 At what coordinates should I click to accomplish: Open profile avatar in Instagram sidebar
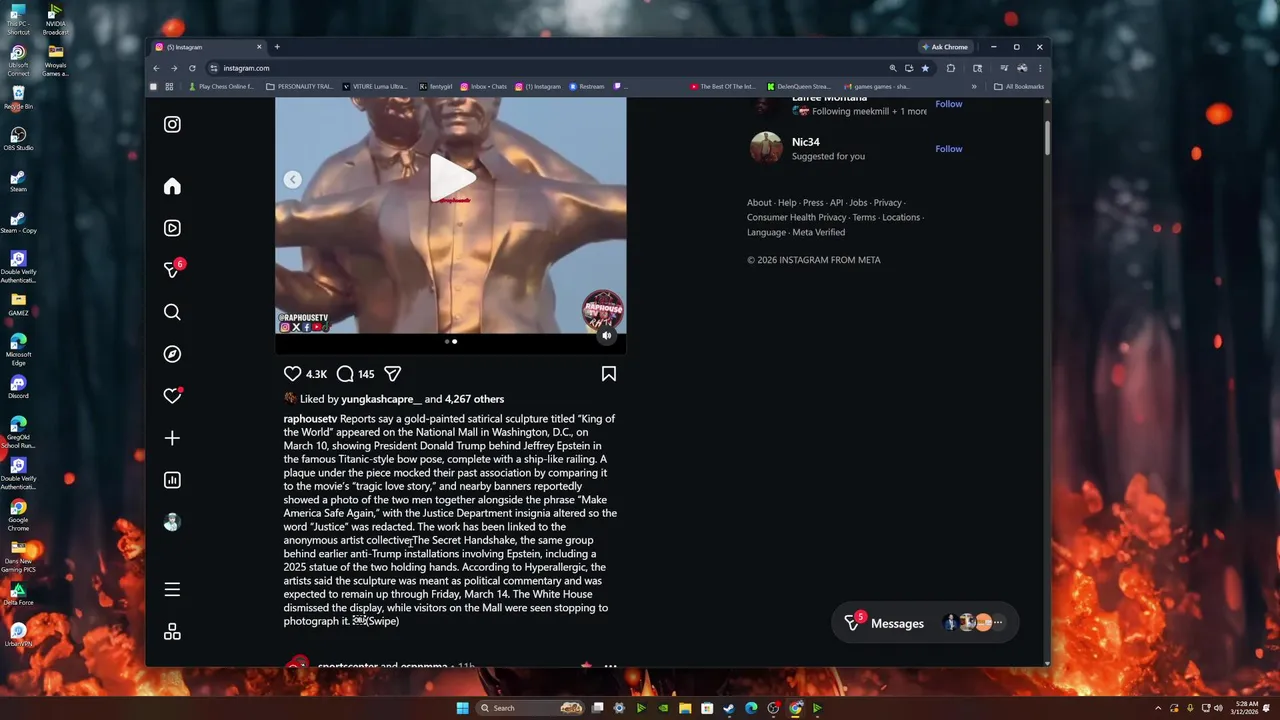click(x=172, y=522)
